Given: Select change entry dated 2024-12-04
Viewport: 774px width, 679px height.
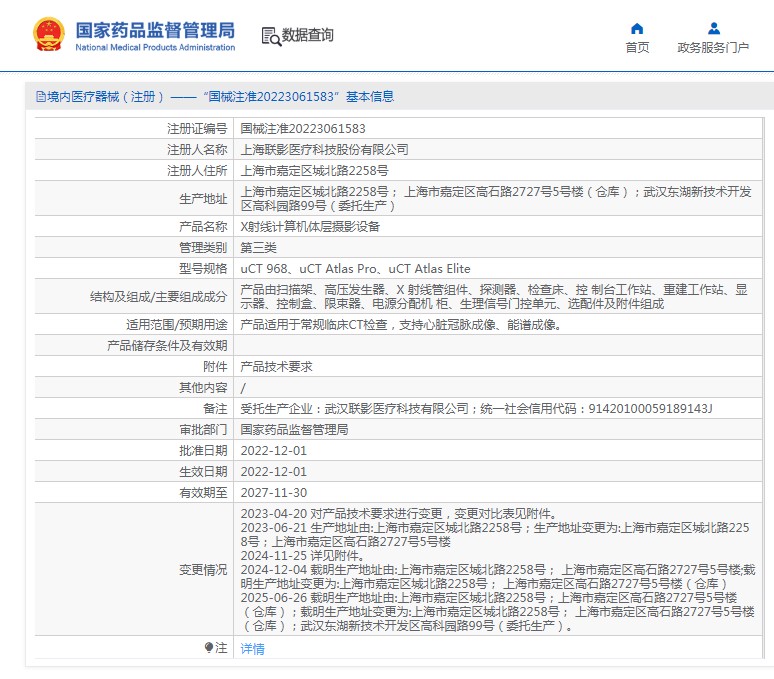Looking at the screenshot, I should [x=498, y=576].
